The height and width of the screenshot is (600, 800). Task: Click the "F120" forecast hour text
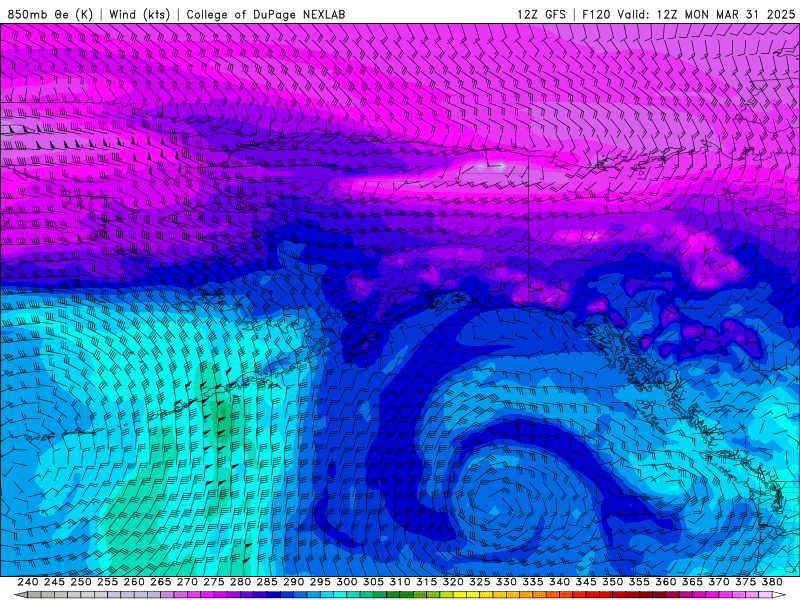coord(596,14)
